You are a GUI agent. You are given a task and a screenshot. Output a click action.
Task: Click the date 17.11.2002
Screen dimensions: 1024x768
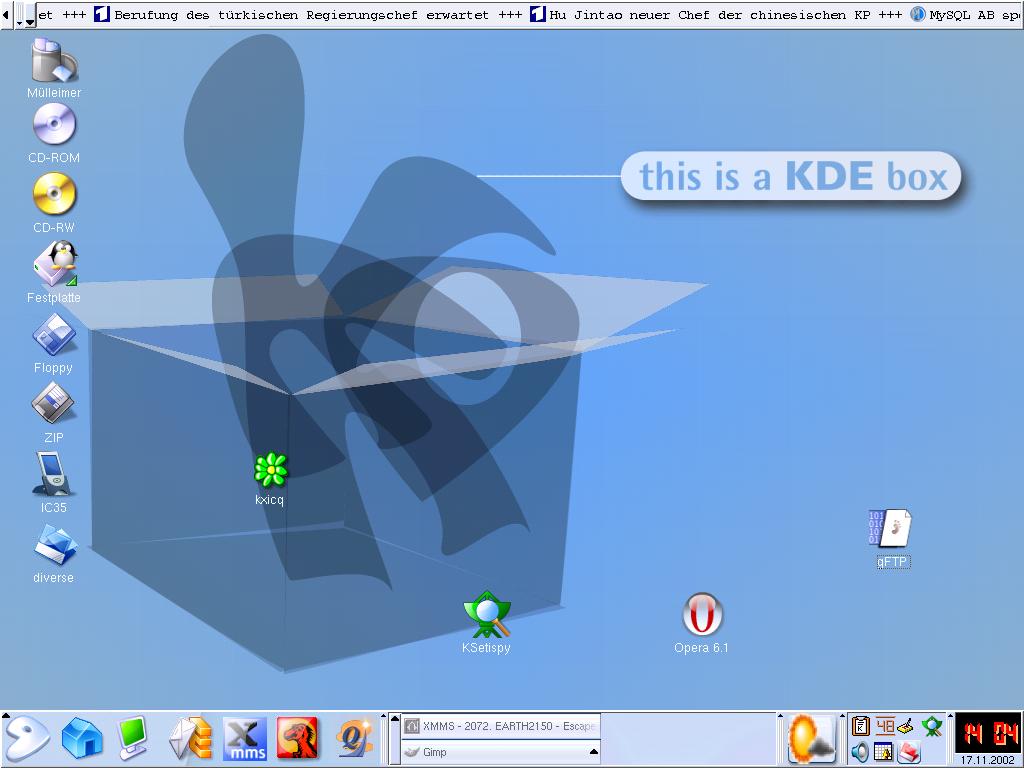pos(989,760)
